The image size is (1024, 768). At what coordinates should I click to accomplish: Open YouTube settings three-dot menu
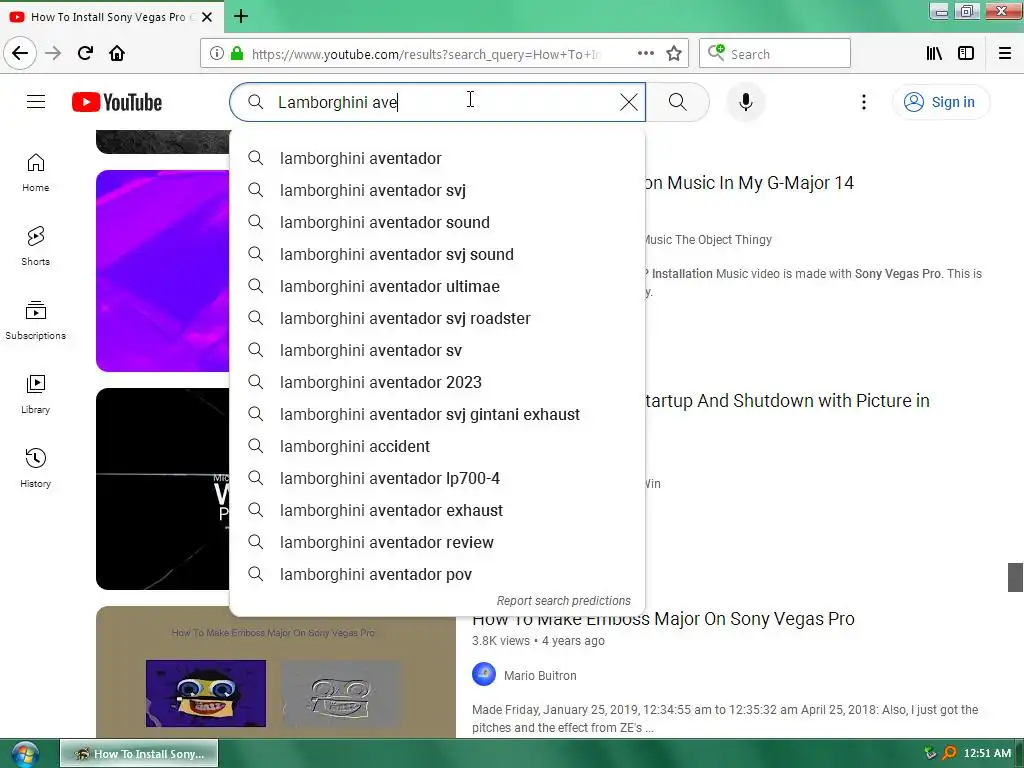tap(864, 102)
